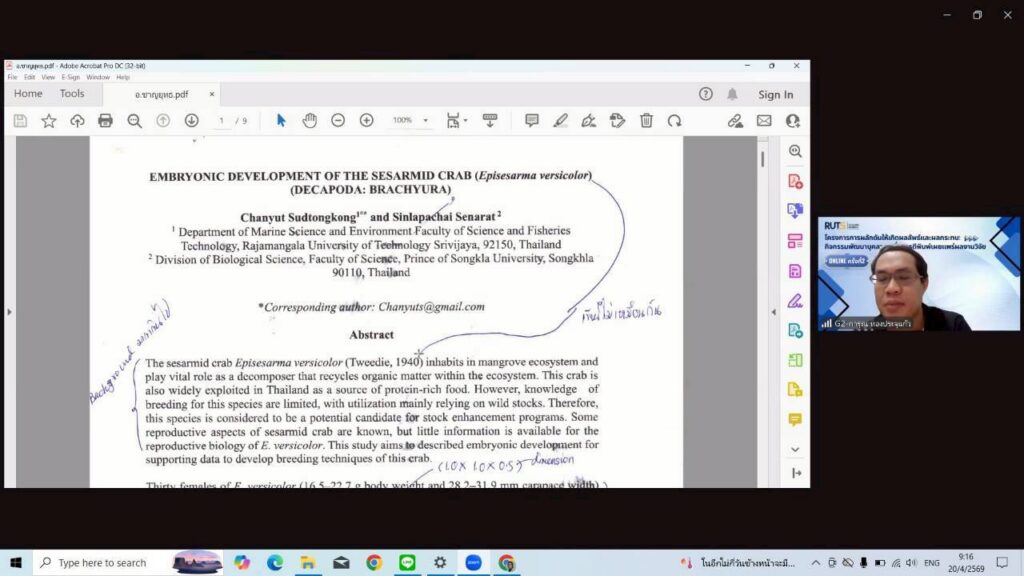Open the E-Sign menu
Screen dimensions: 1024x576
tap(70, 77)
